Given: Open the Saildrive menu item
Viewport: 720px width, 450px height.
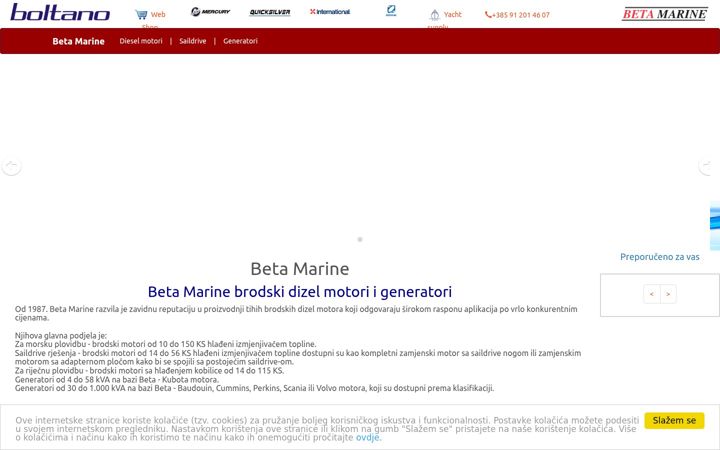Looking at the screenshot, I should click(x=193, y=41).
